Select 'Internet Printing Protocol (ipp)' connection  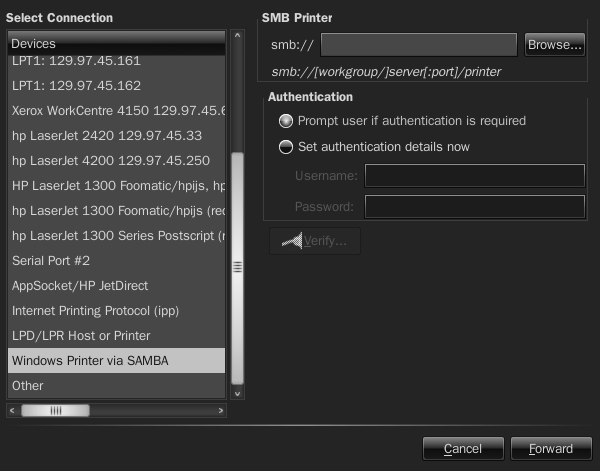coord(116,311)
